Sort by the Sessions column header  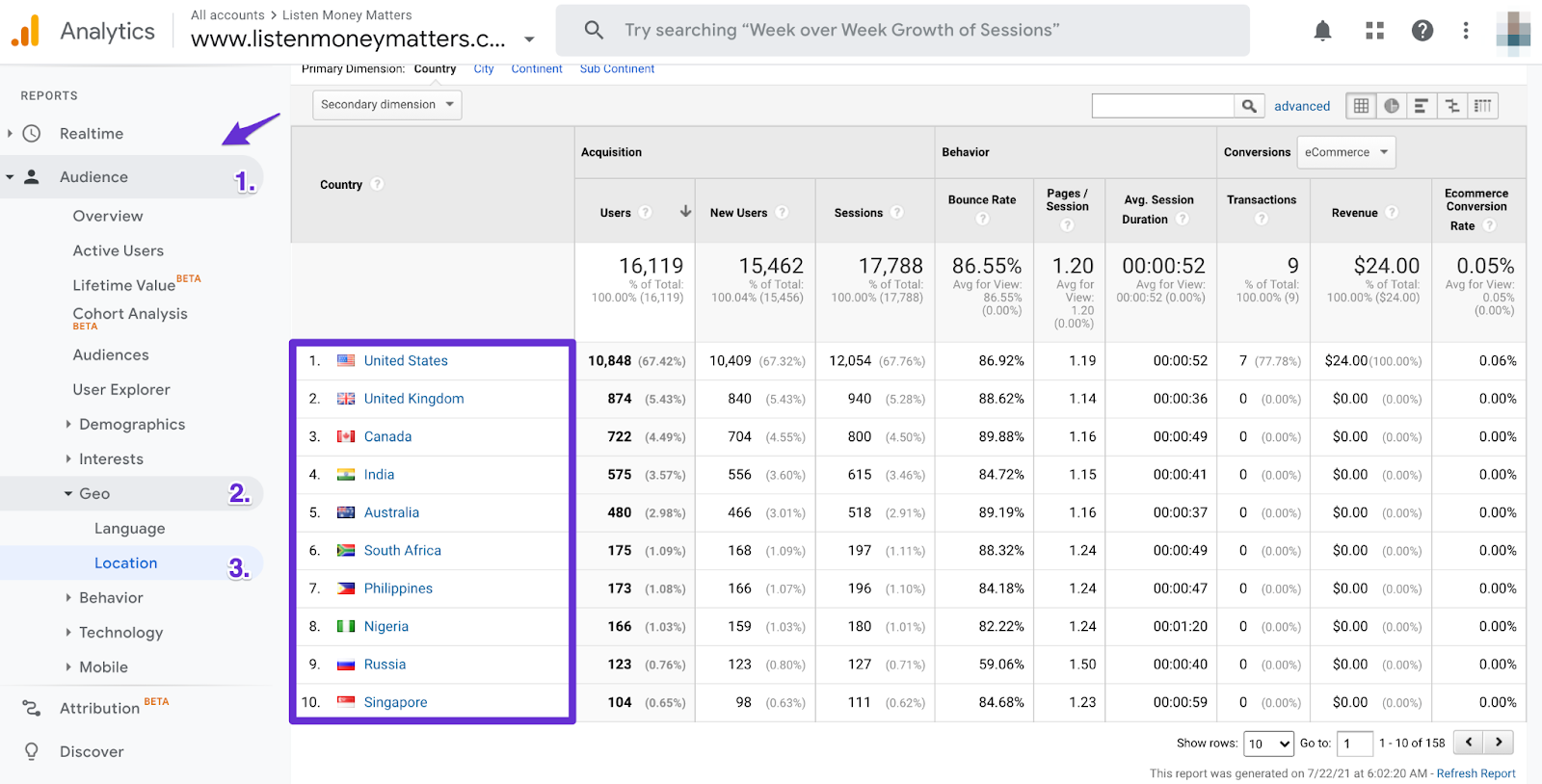(859, 213)
